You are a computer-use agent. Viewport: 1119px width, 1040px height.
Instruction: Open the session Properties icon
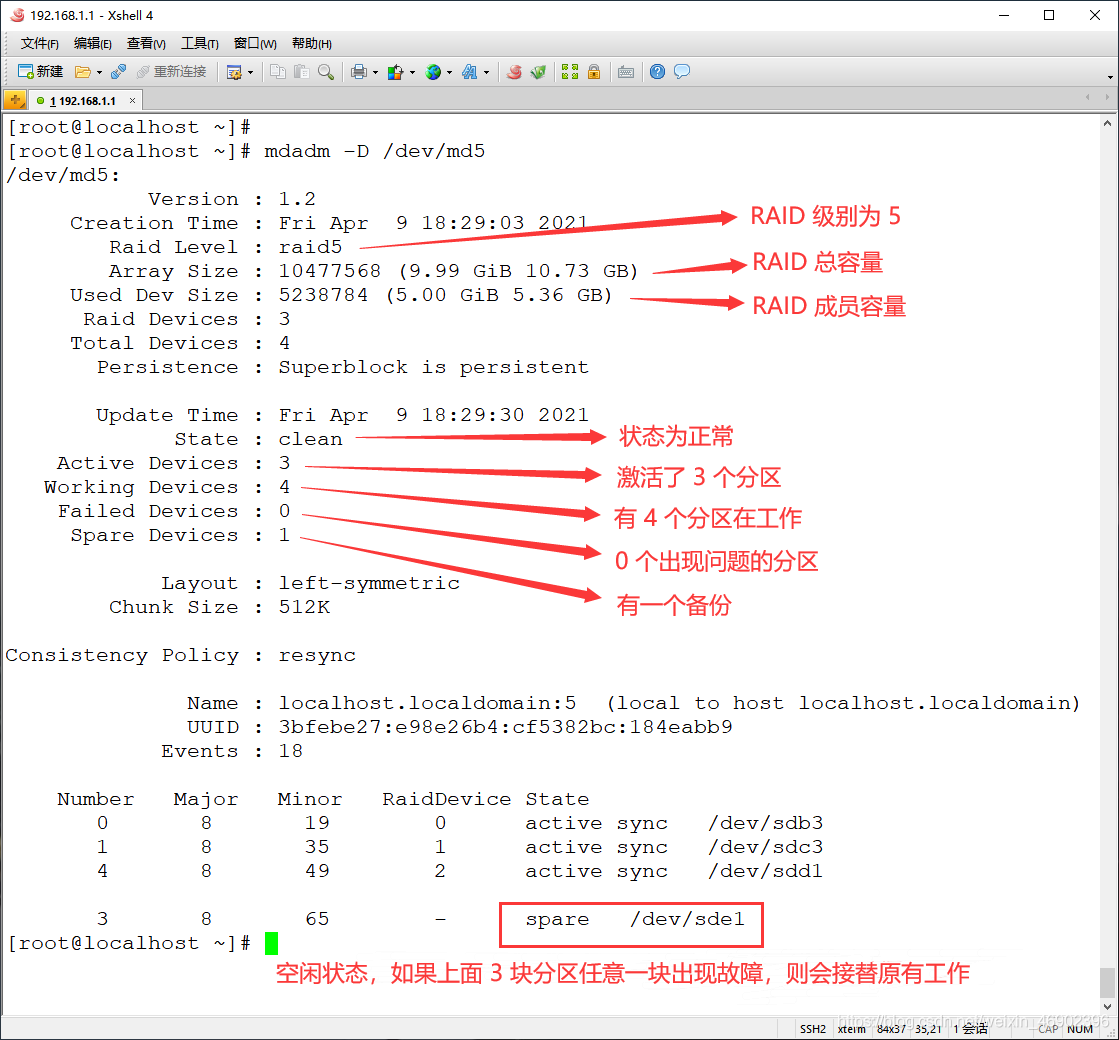[x=234, y=72]
